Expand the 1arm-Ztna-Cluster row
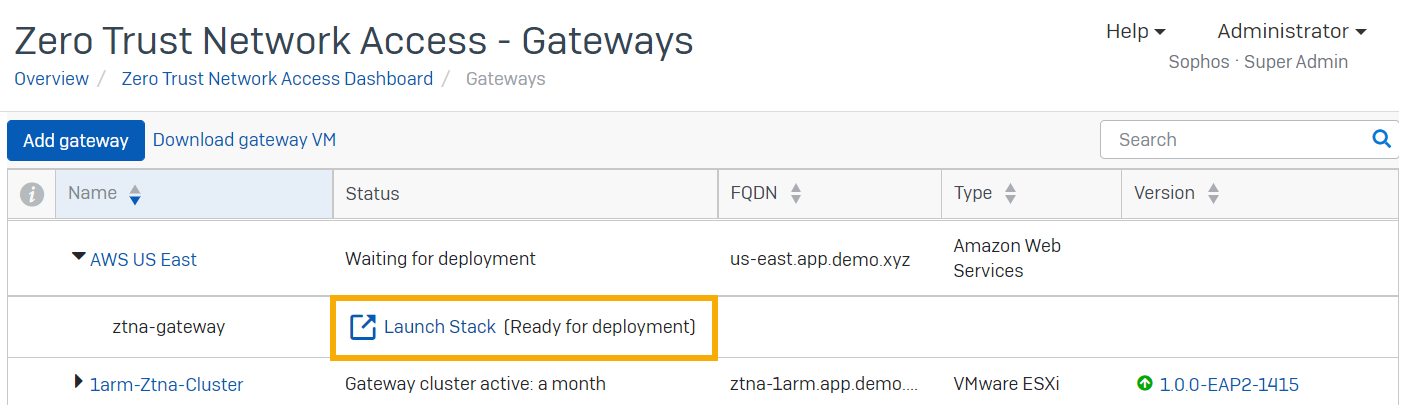This screenshot has height=405, width=1410. [79, 382]
